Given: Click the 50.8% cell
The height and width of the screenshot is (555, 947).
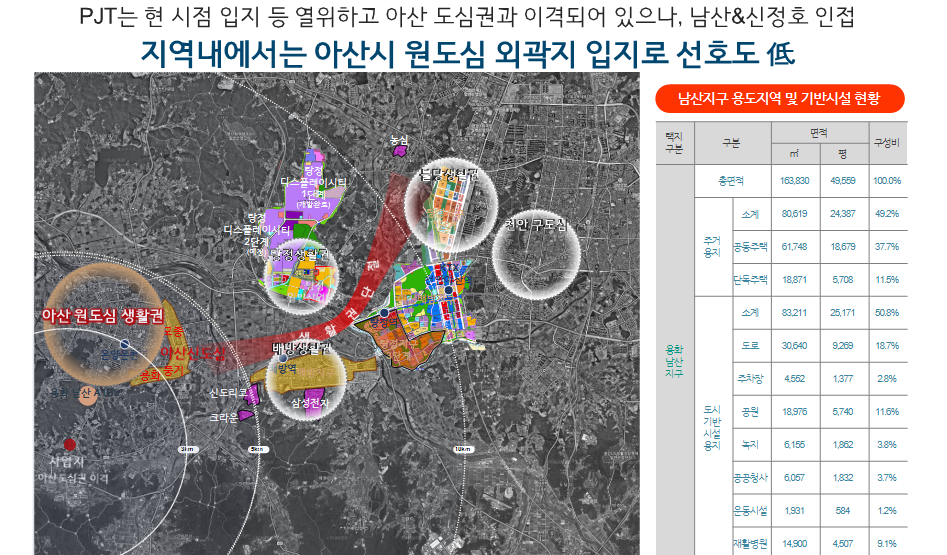Looking at the screenshot, I should (887, 313).
